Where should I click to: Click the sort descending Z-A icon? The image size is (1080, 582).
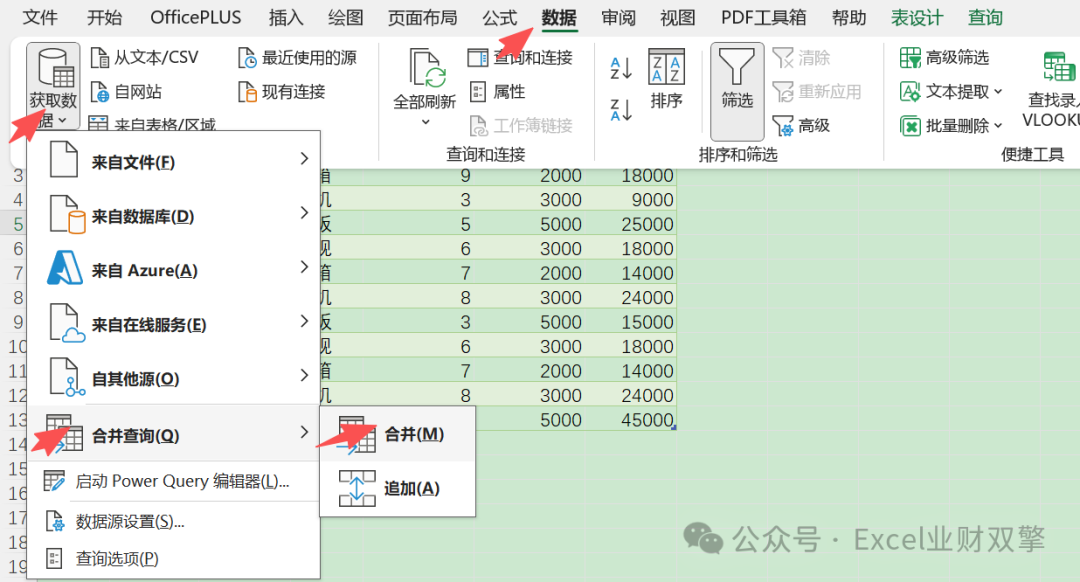pyautogui.click(x=621, y=110)
